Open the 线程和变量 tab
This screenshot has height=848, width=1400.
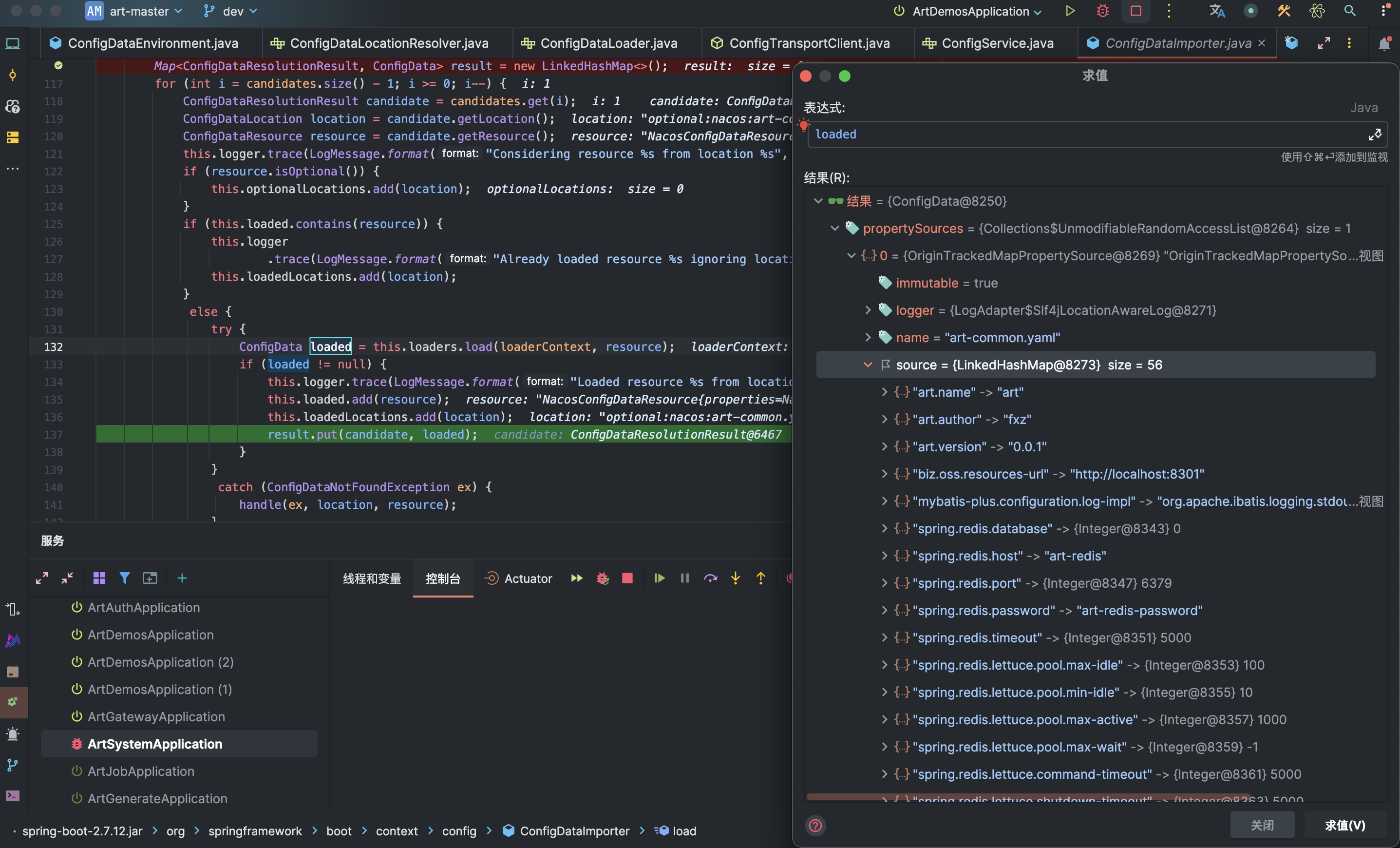point(372,578)
